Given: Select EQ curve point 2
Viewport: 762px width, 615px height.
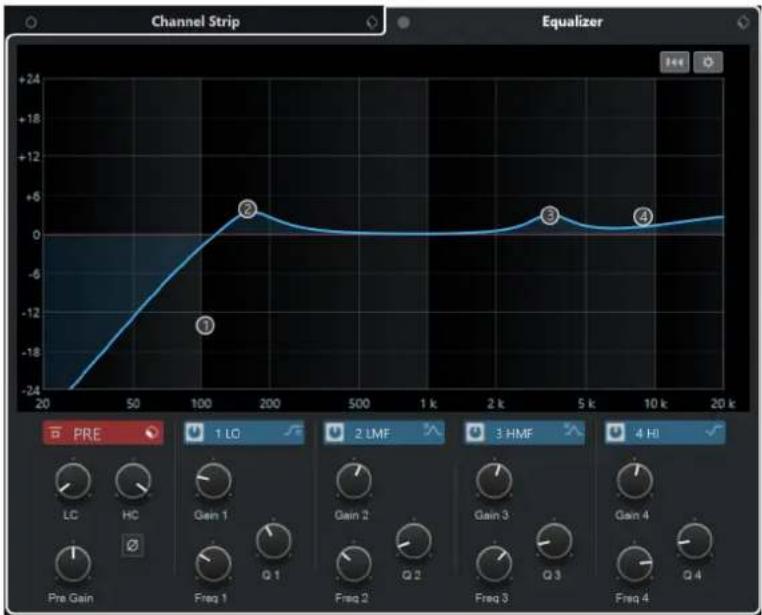Looking at the screenshot, I should [247, 209].
